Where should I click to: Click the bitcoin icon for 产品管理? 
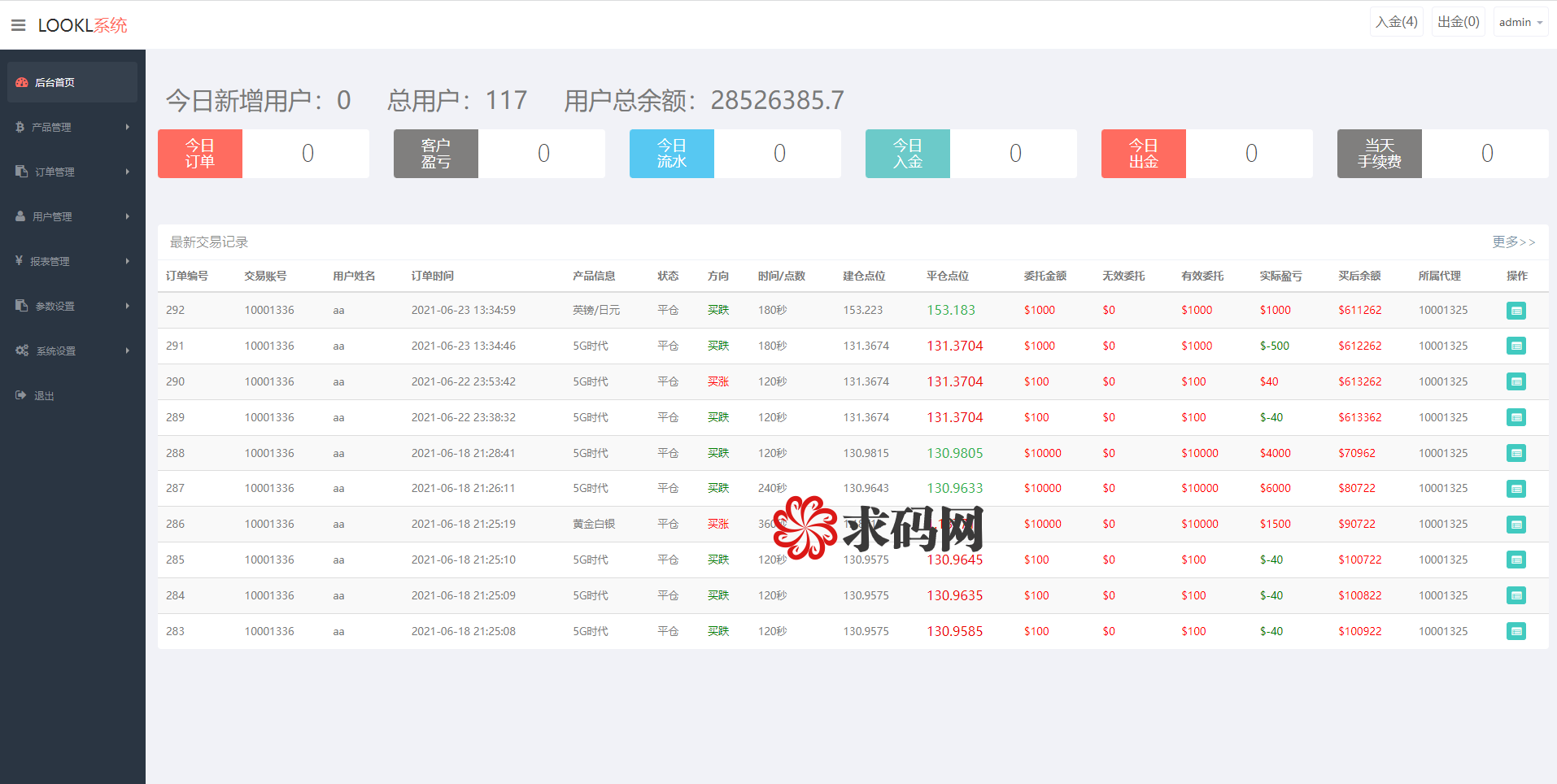click(x=20, y=127)
